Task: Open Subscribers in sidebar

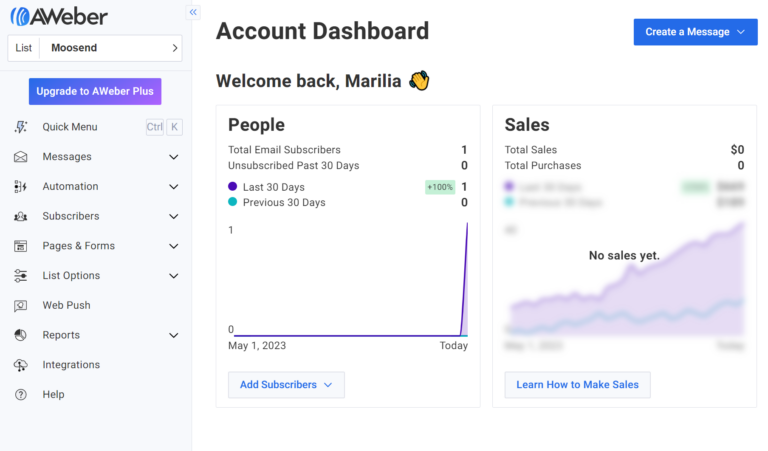Action: click(x=71, y=216)
